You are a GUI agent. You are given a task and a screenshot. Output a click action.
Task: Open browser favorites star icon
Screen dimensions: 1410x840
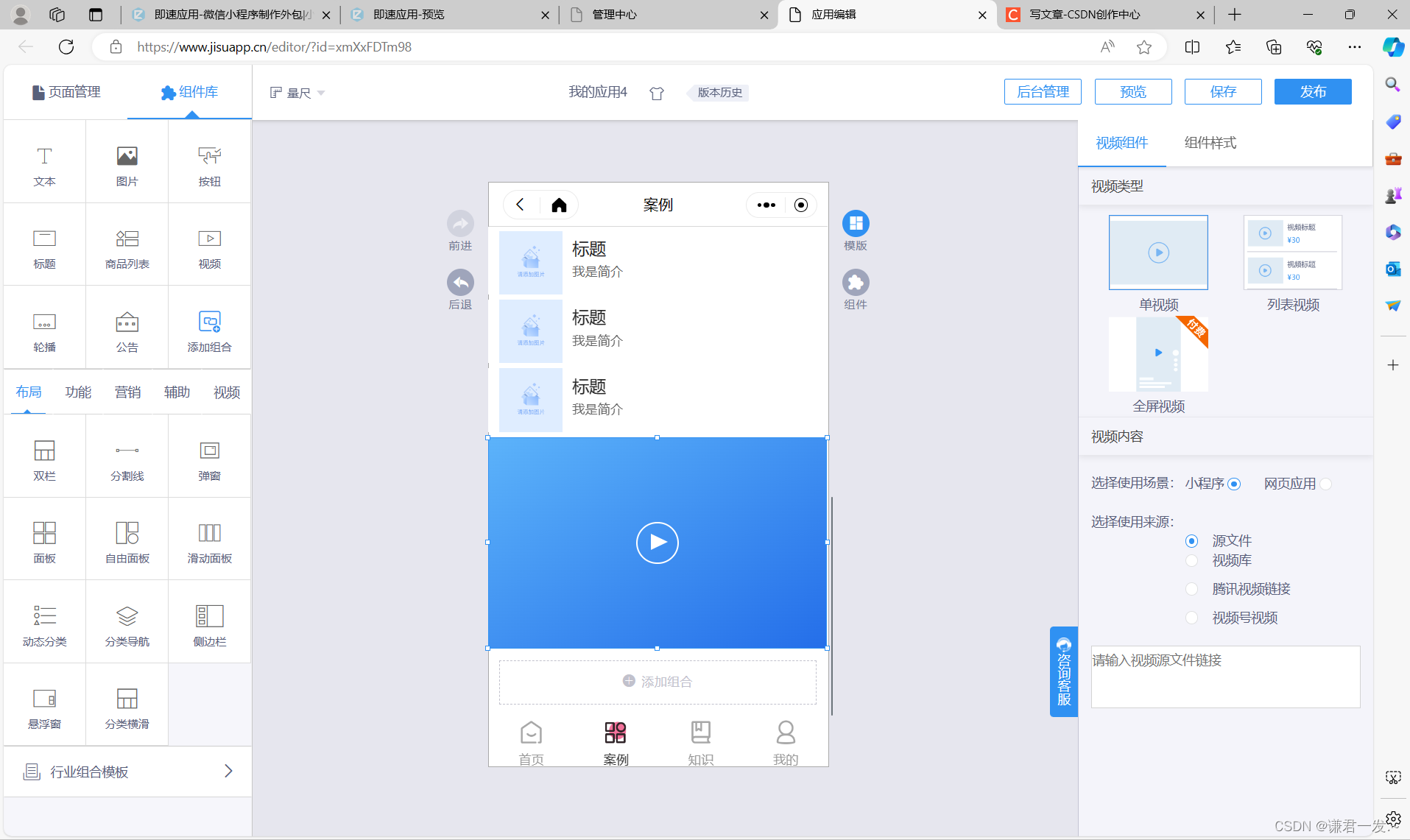point(1143,47)
